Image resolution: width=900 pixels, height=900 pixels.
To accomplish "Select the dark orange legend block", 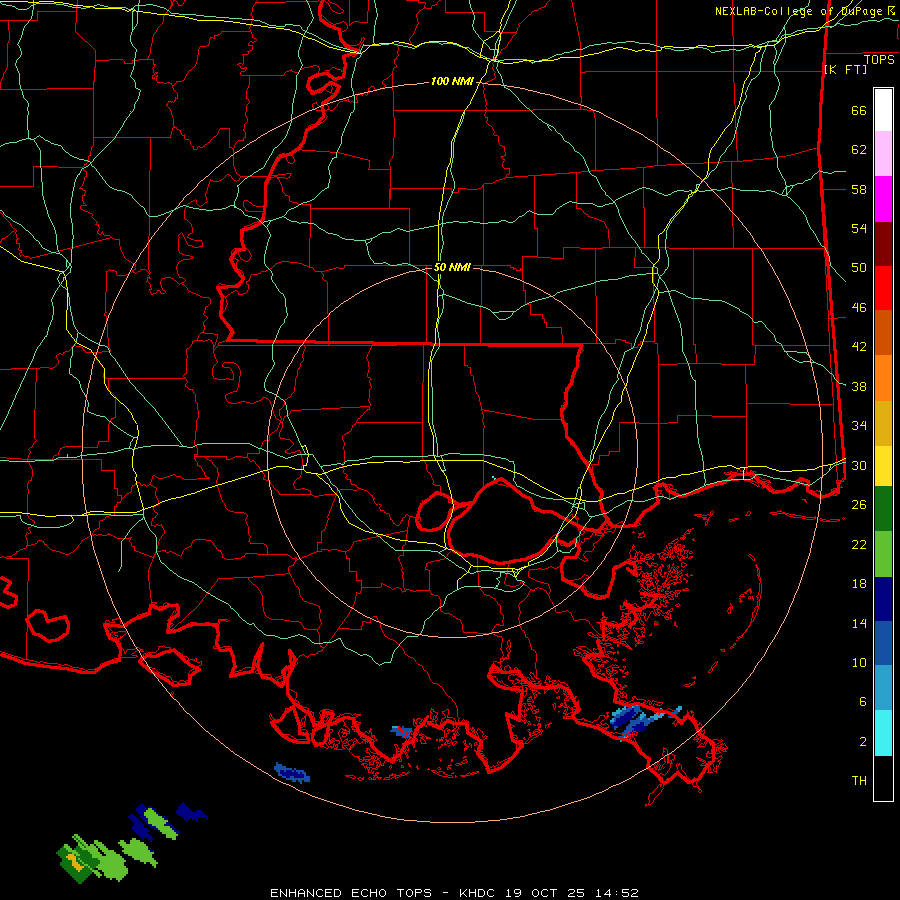I will click(x=883, y=333).
